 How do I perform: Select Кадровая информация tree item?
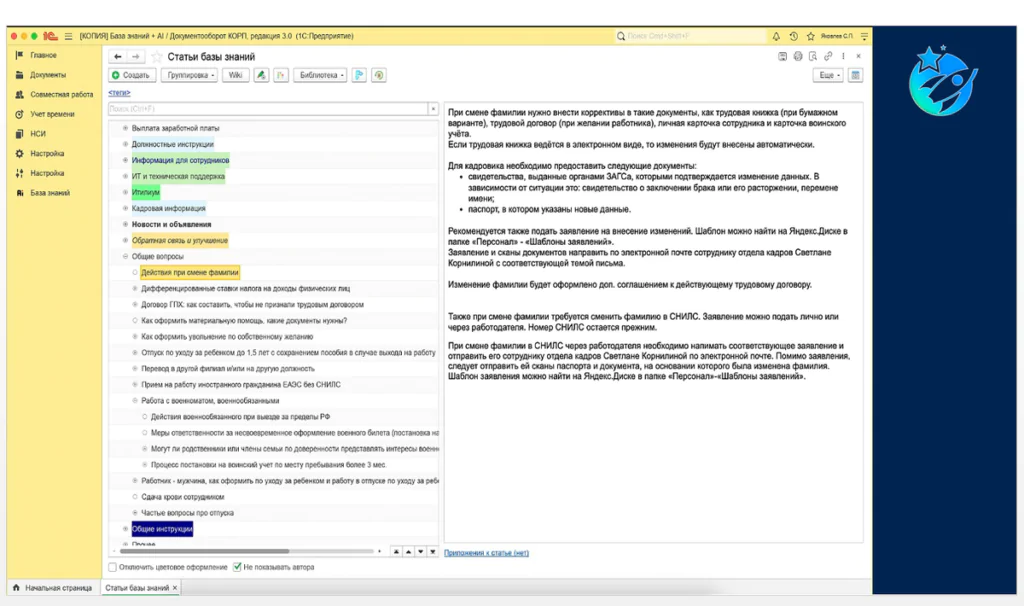pos(168,208)
